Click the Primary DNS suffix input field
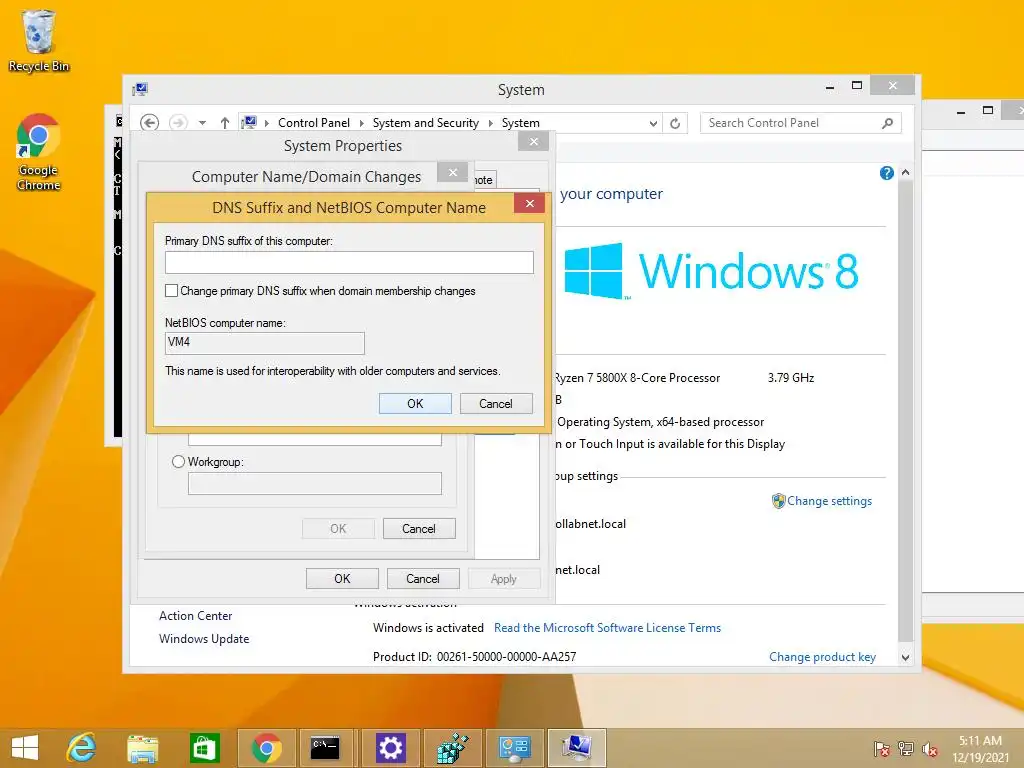 (x=349, y=263)
